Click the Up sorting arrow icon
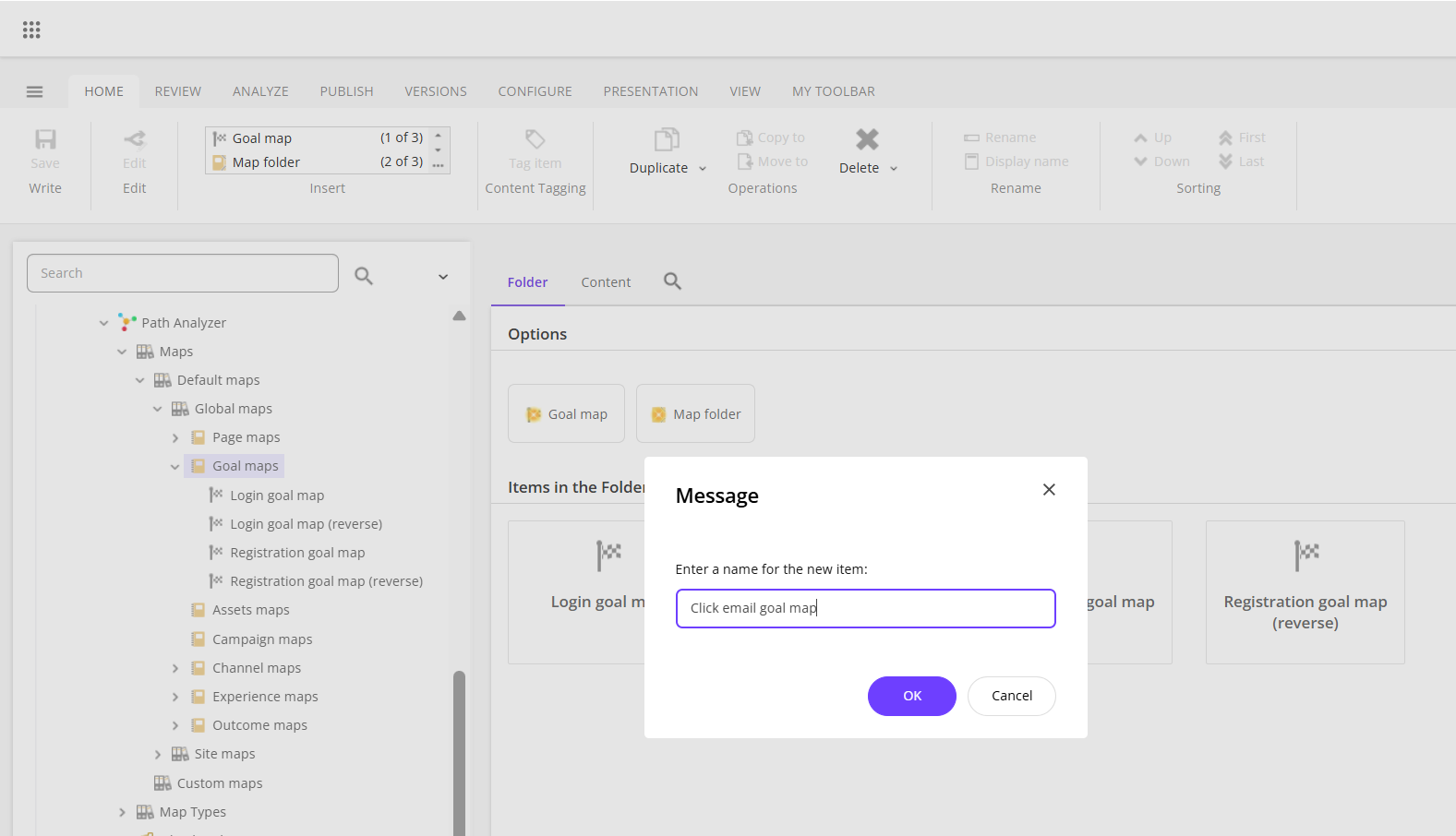The height and width of the screenshot is (836, 1456). tap(1141, 137)
